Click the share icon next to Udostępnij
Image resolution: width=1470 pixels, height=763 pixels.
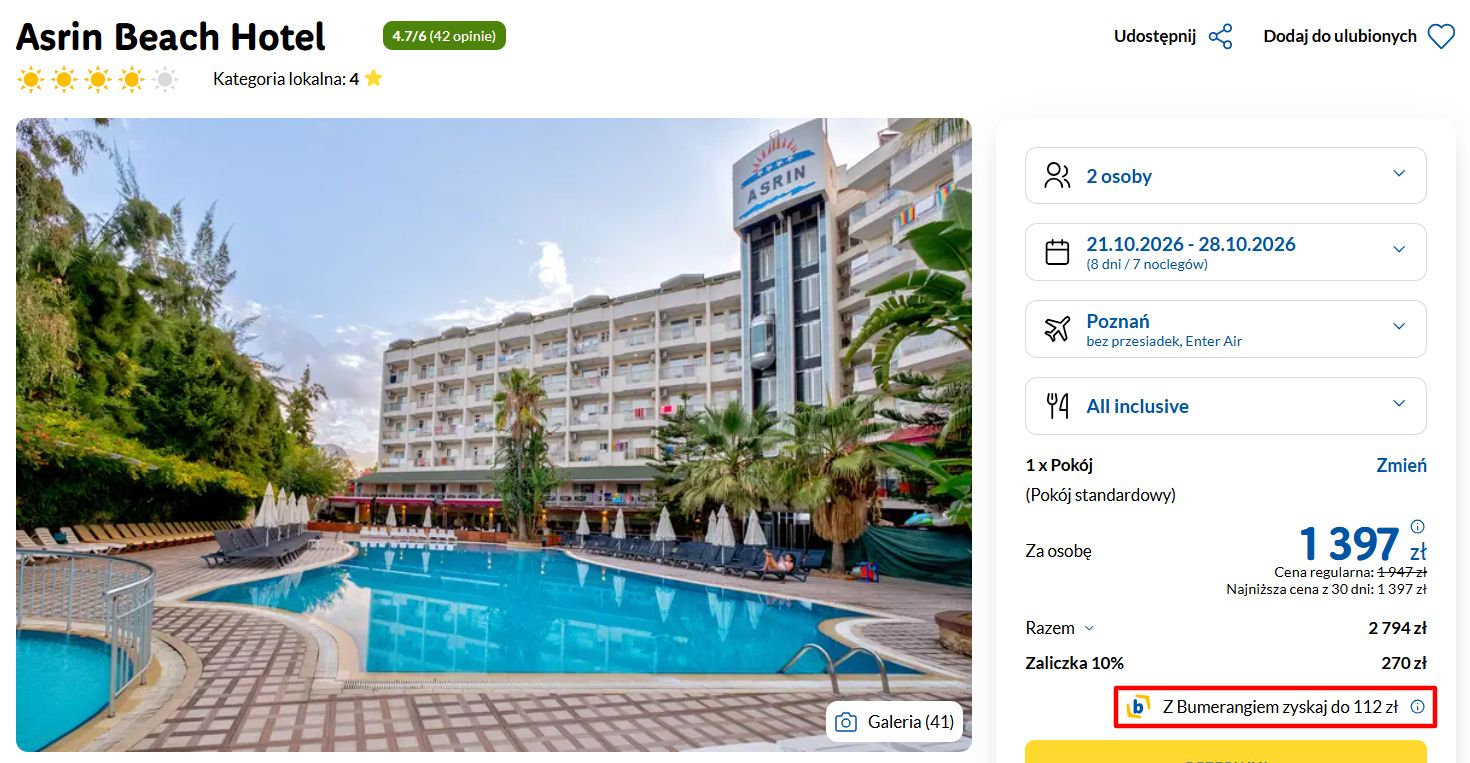(x=1220, y=37)
